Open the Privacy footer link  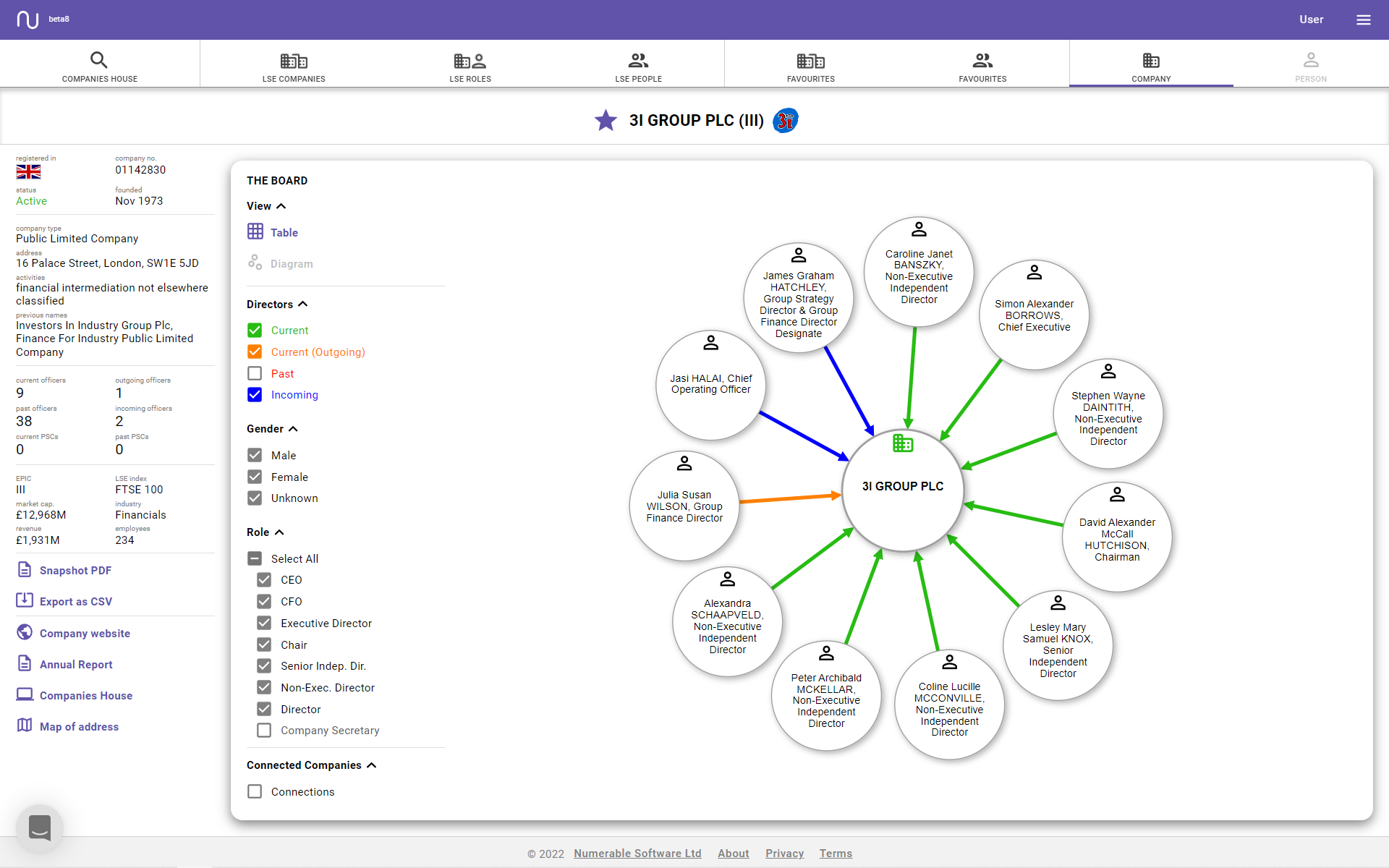click(785, 854)
